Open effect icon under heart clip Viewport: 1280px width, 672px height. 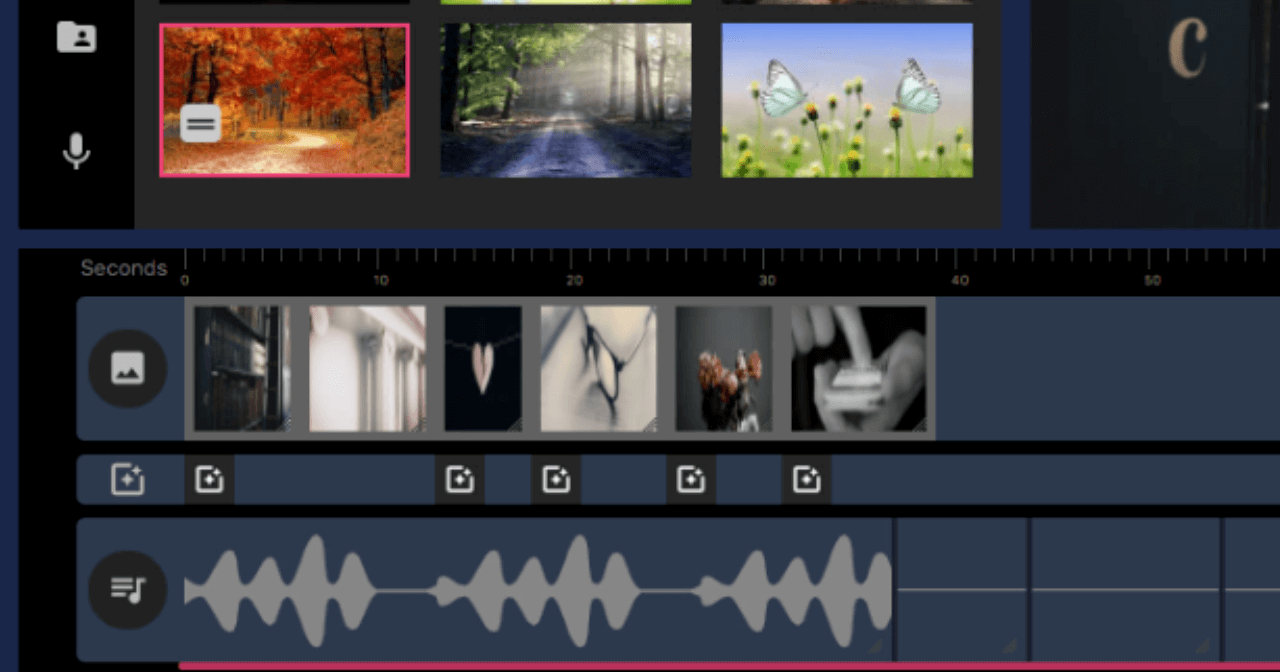tap(460, 480)
